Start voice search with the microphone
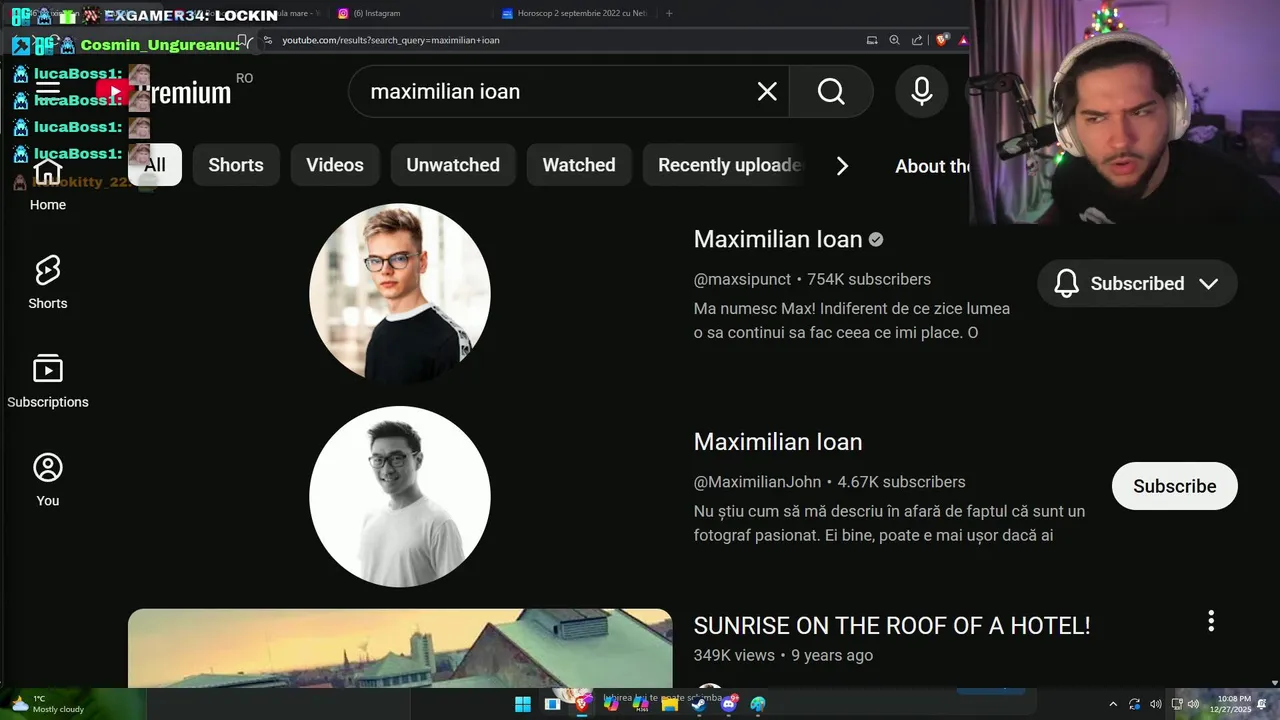The image size is (1280, 720). 922,91
